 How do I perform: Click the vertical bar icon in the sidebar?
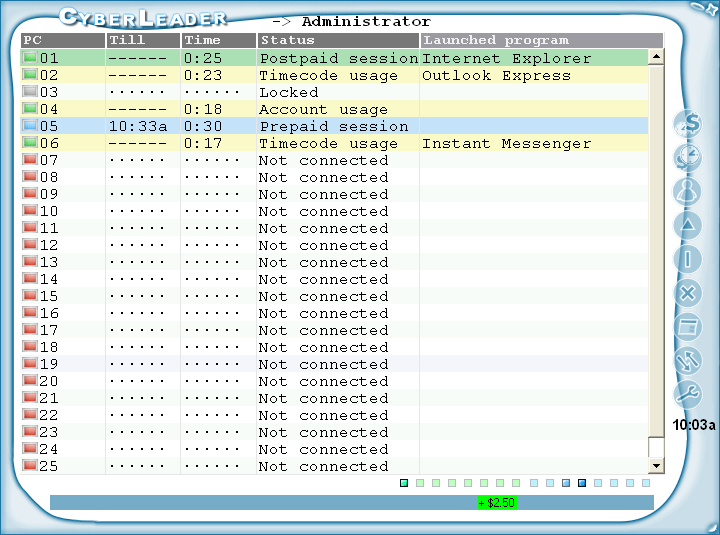pyautogui.click(x=687, y=259)
